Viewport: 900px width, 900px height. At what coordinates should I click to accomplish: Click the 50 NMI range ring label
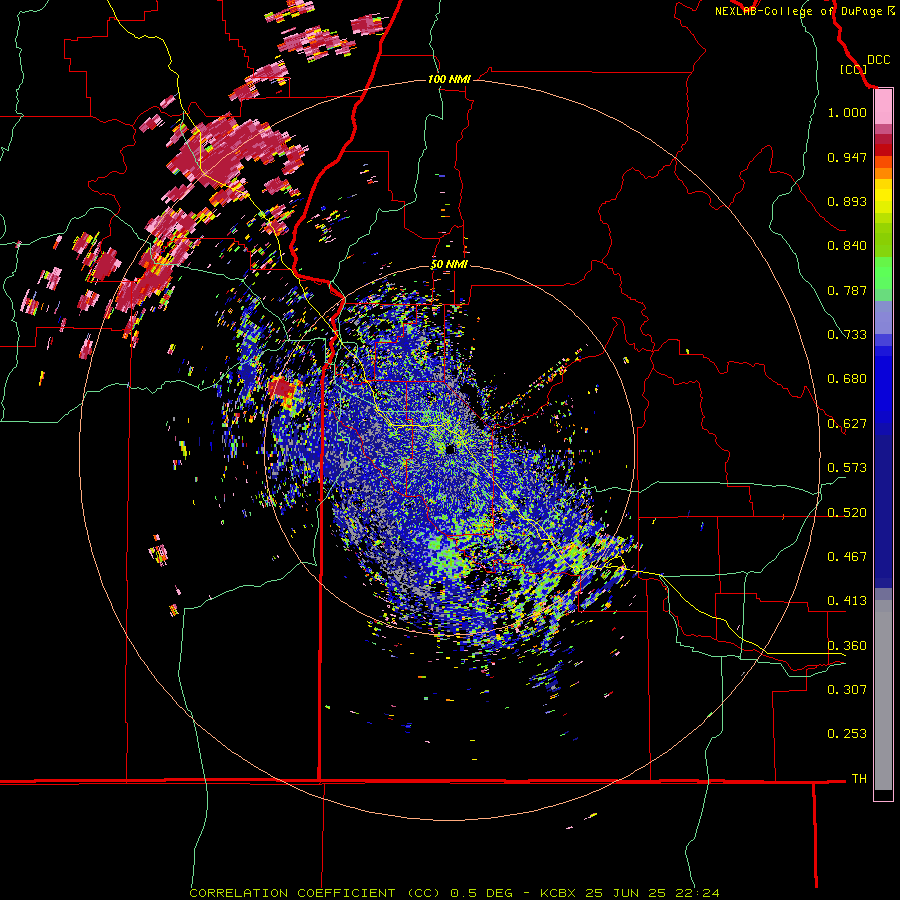[x=449, y=265]
